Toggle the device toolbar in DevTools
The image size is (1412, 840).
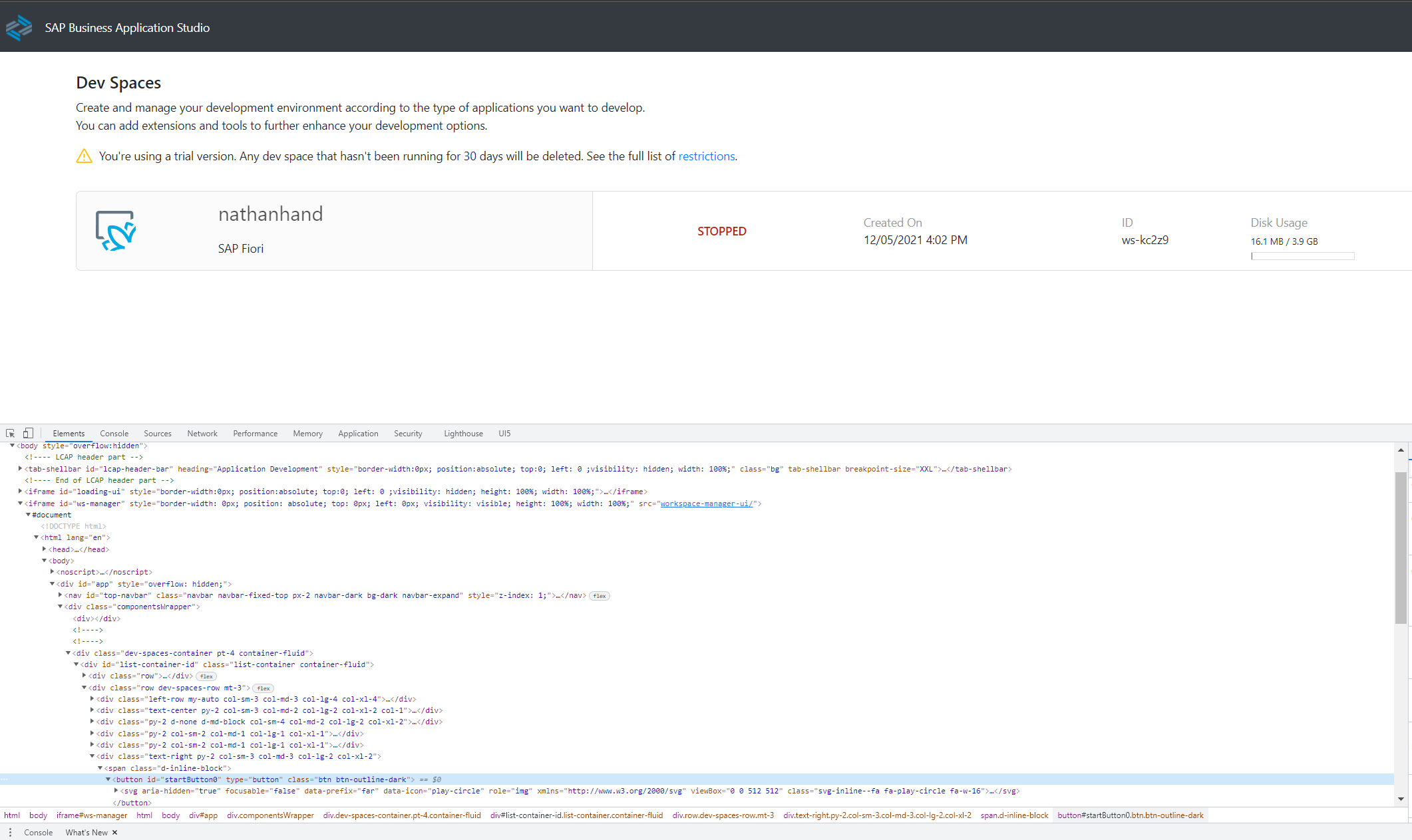(28, 433)
